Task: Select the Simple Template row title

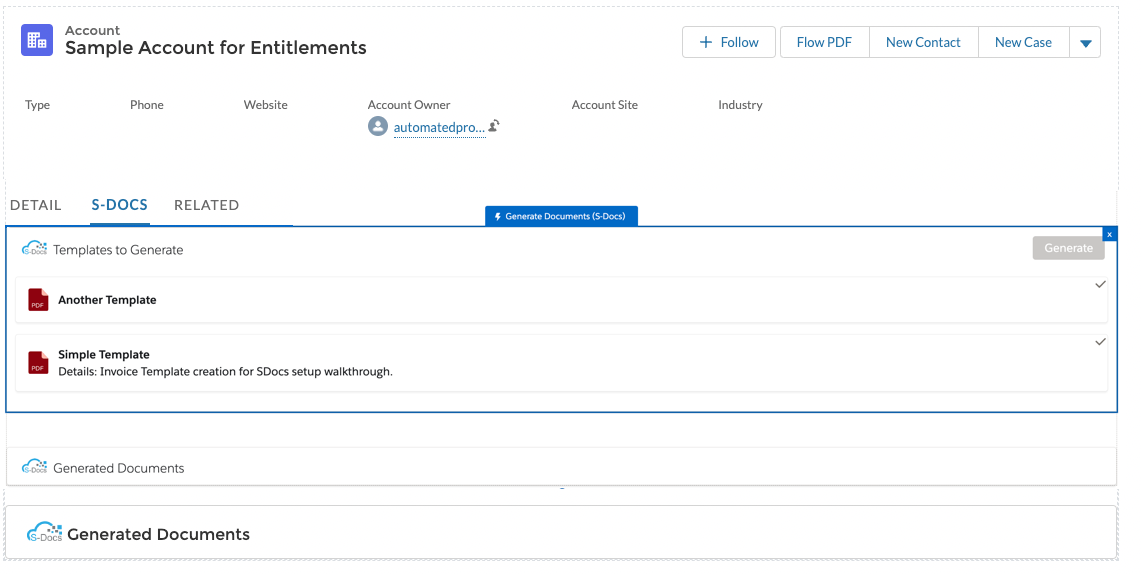Action: (104, 355)
